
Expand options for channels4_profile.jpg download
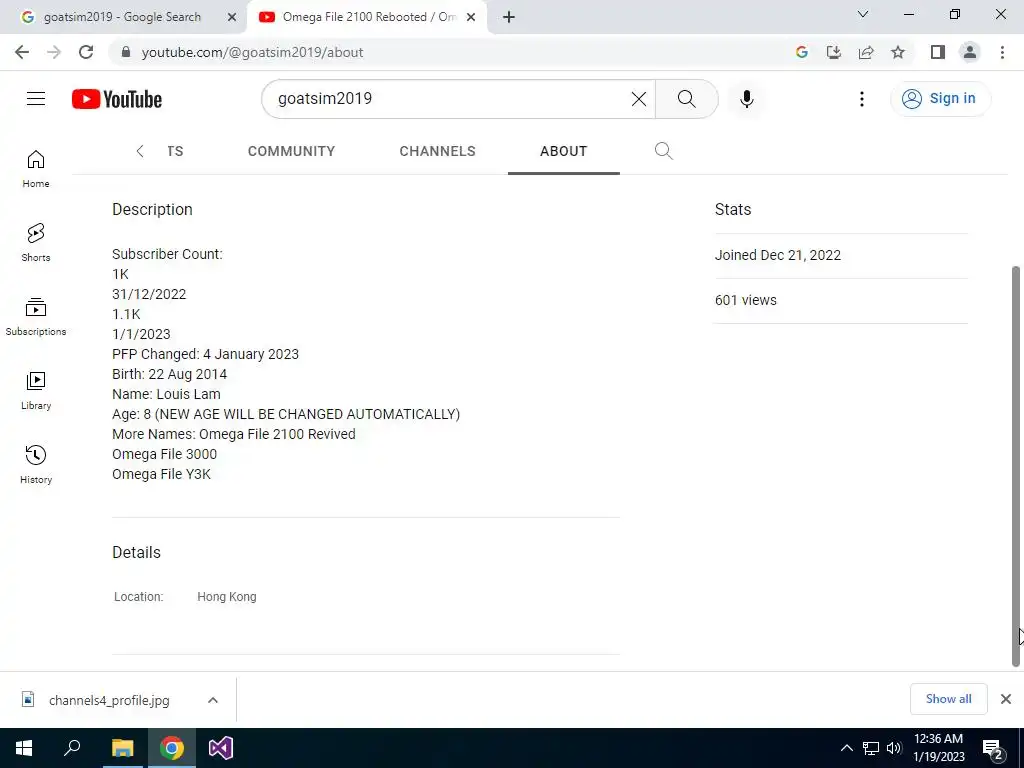[213, 700]
